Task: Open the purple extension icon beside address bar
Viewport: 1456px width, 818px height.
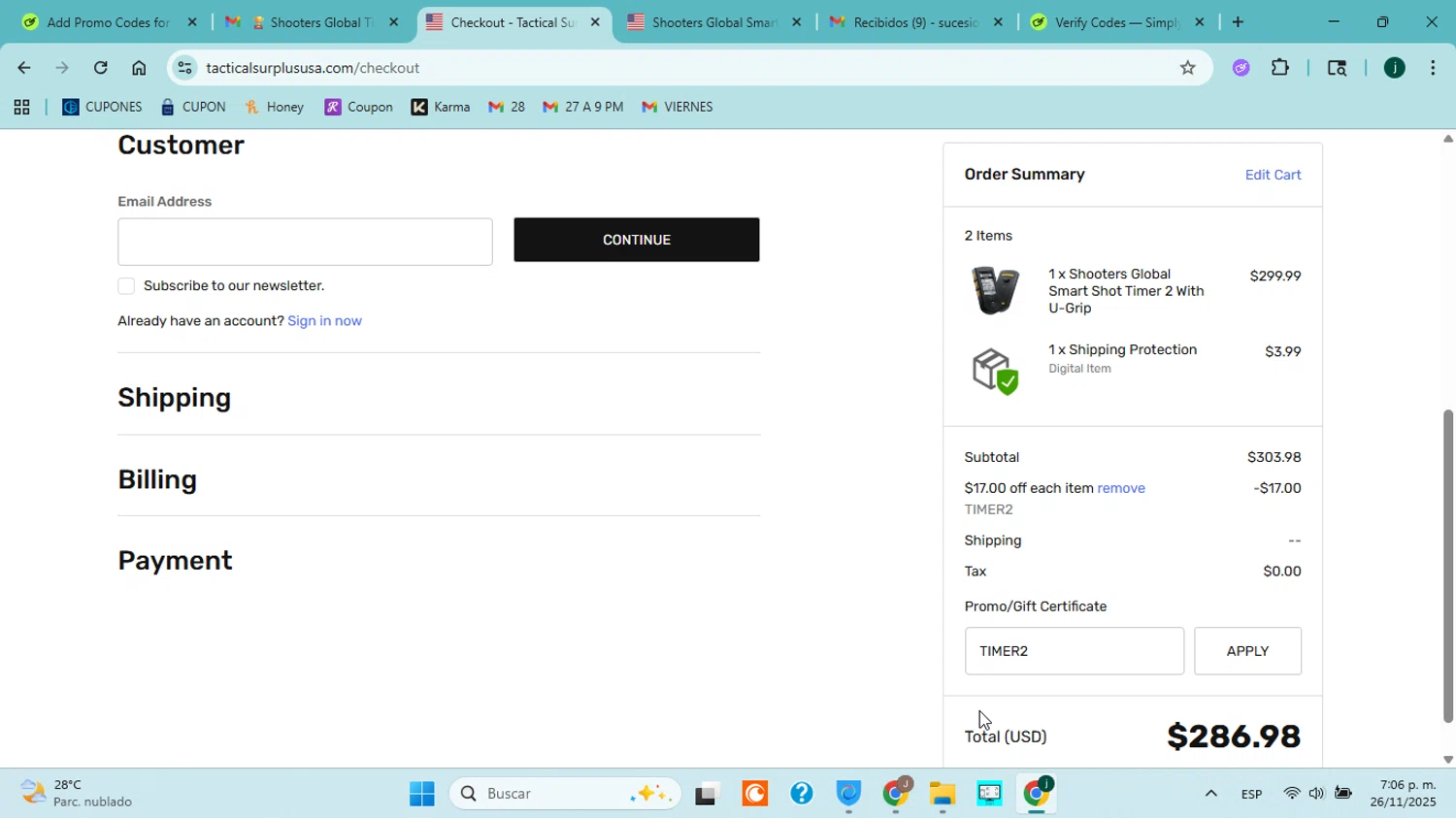Action: (x=1241, y=68)
